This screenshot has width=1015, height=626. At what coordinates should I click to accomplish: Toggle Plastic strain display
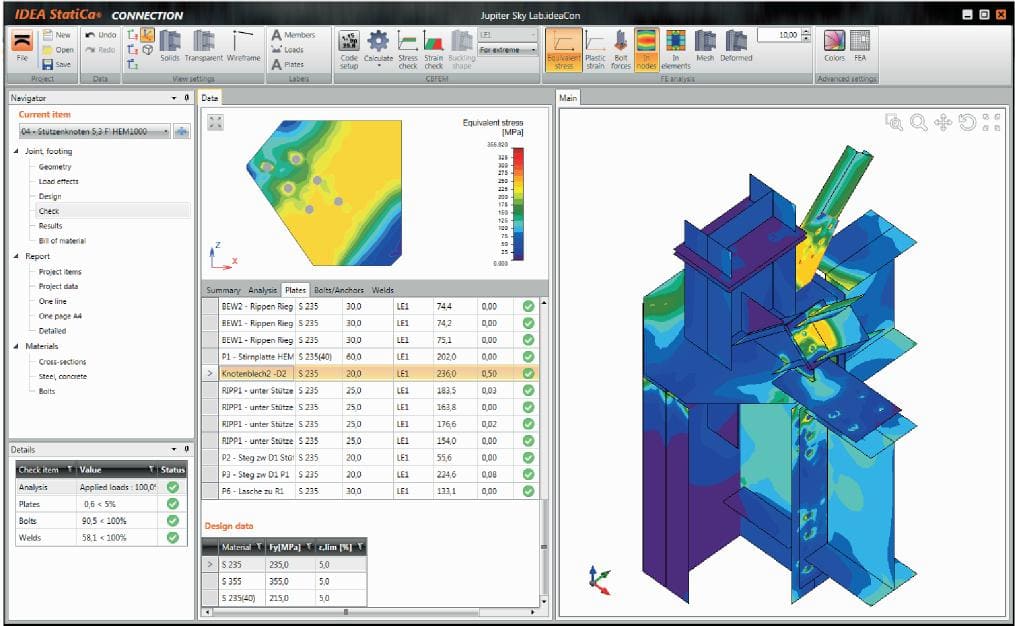click(595, 50)
